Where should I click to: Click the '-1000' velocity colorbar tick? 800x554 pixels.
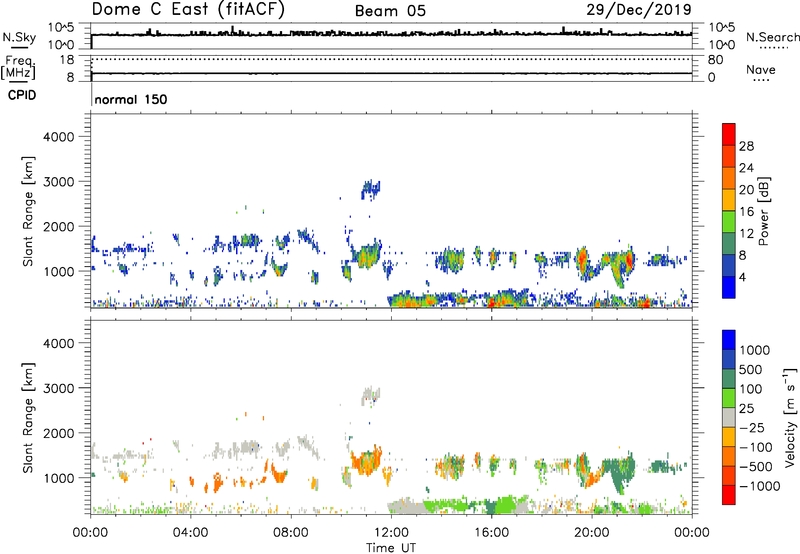(x=759, y=486)
